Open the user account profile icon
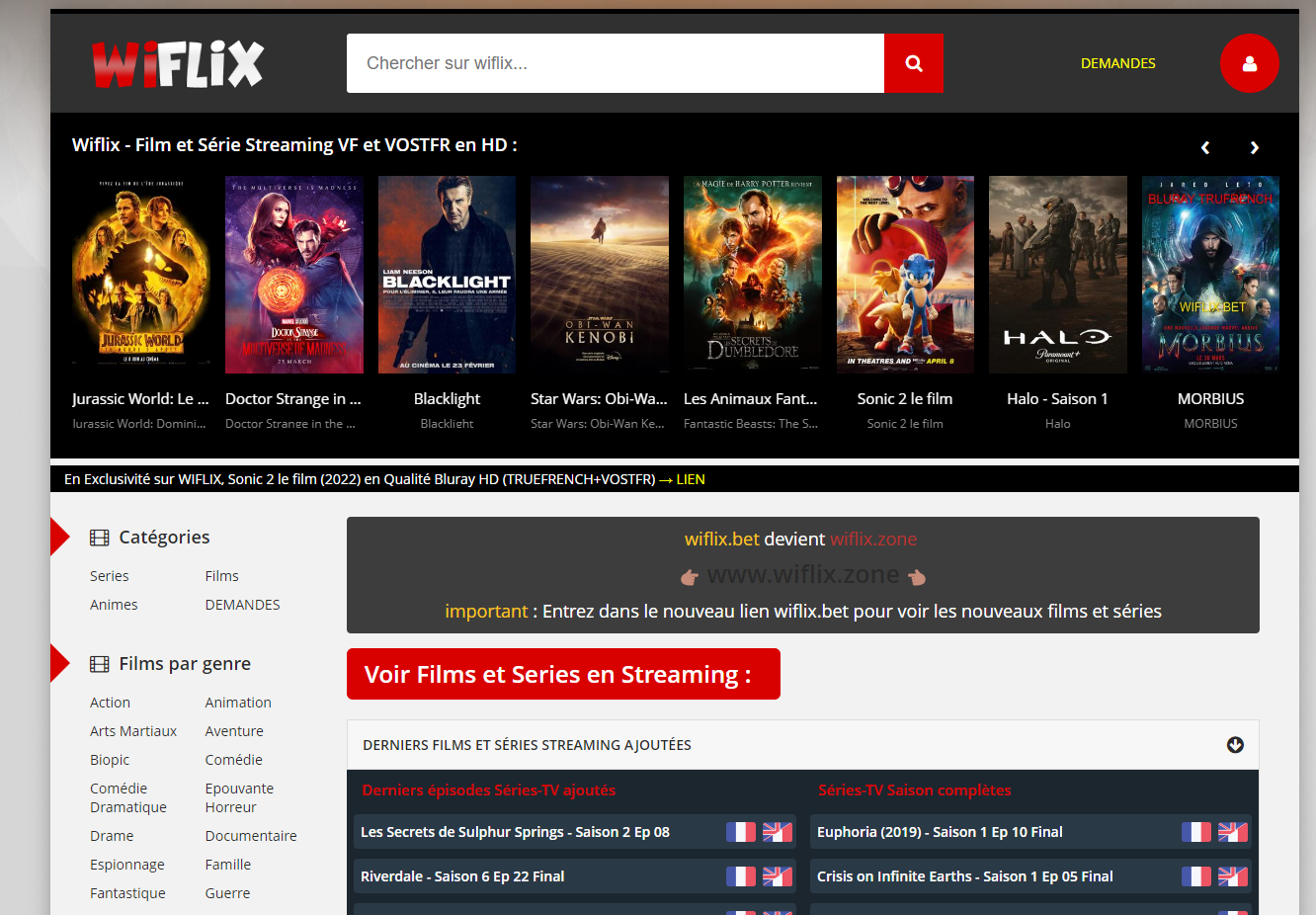Screen dimensions: 1316x915 coord(1250,63)
